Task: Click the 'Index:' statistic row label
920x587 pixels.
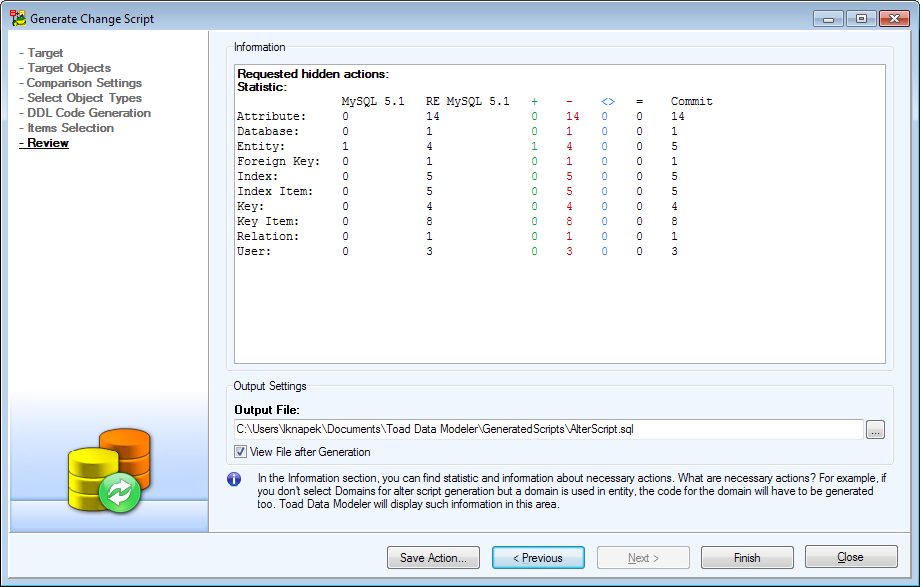Action: pyautogui.click(x=257, y=176)
